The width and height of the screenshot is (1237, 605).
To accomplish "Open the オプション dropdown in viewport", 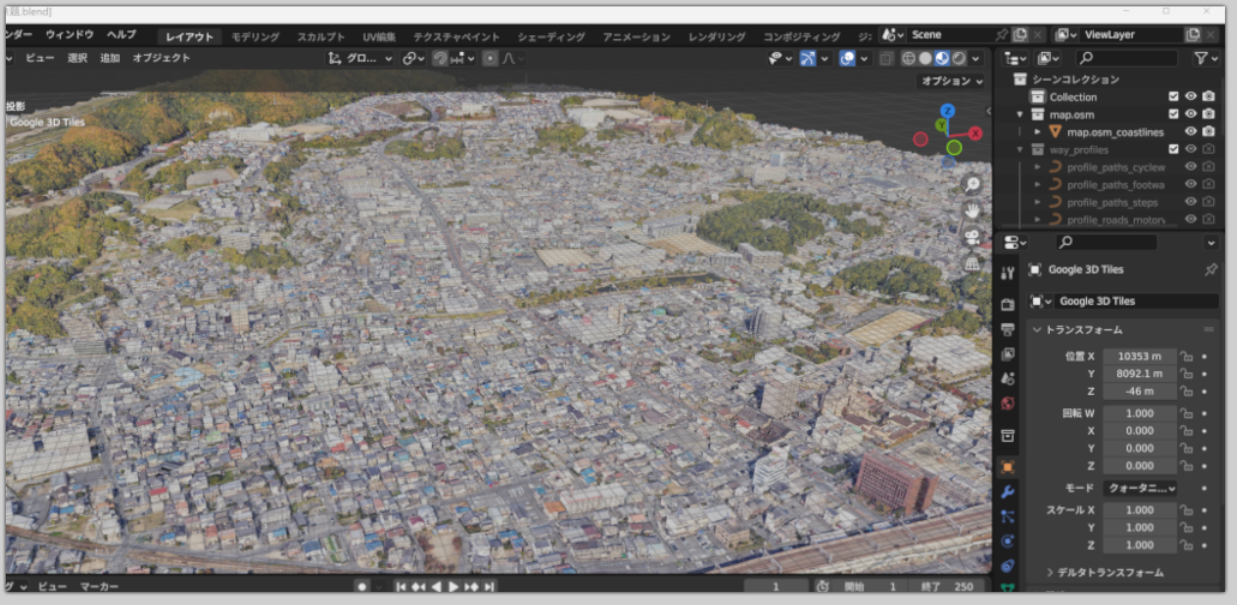I will click(x=951, y=81).
